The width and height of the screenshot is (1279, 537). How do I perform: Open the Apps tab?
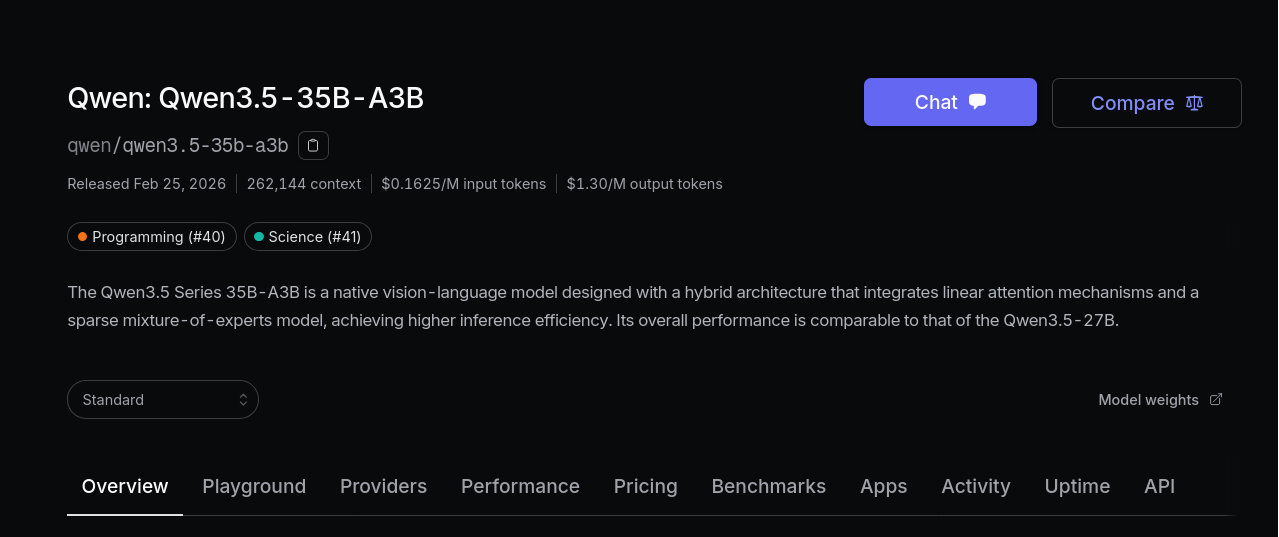pos(883,486)
